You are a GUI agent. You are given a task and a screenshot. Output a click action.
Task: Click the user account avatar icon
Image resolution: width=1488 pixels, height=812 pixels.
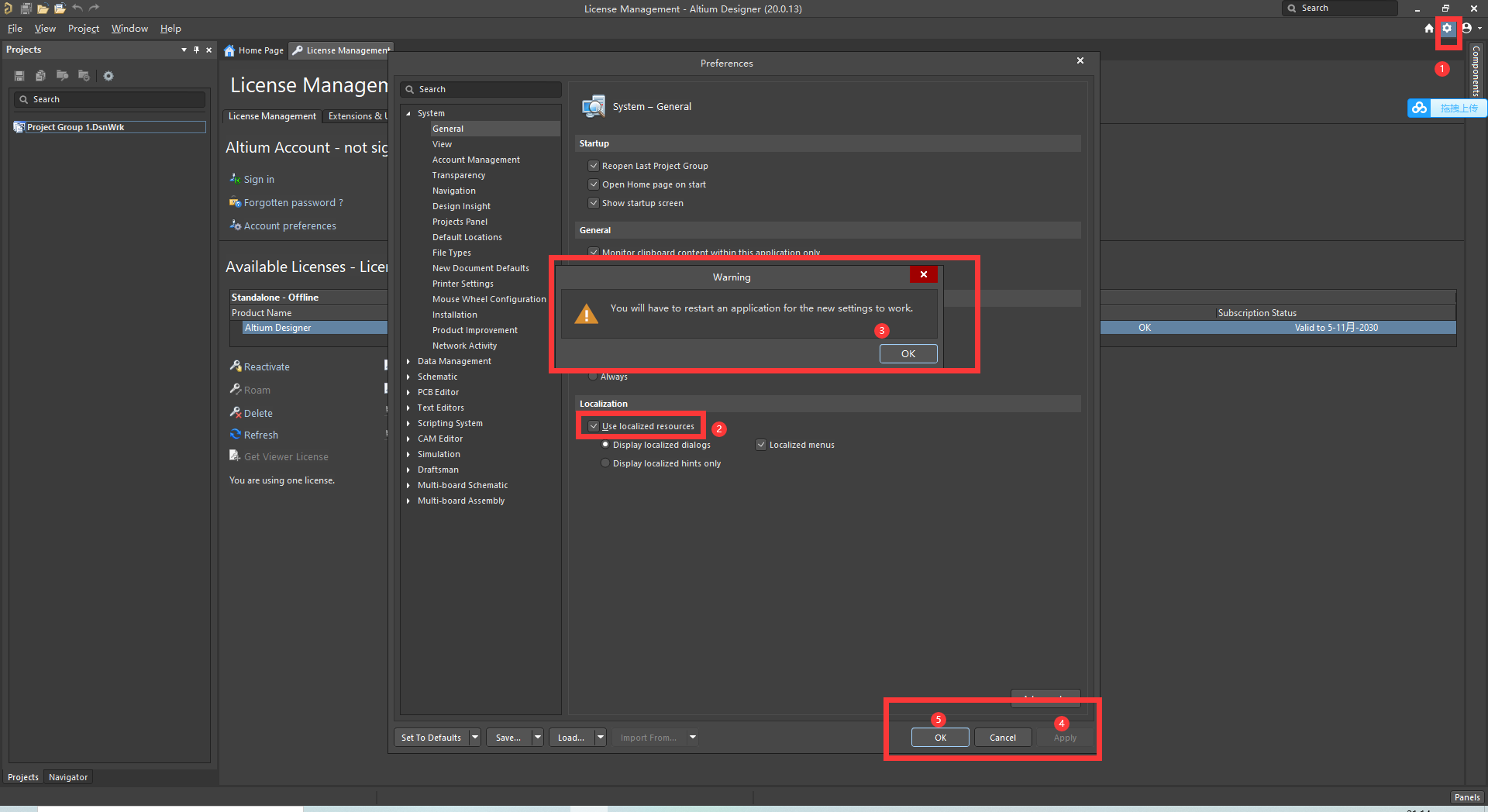click(1466, 28)
